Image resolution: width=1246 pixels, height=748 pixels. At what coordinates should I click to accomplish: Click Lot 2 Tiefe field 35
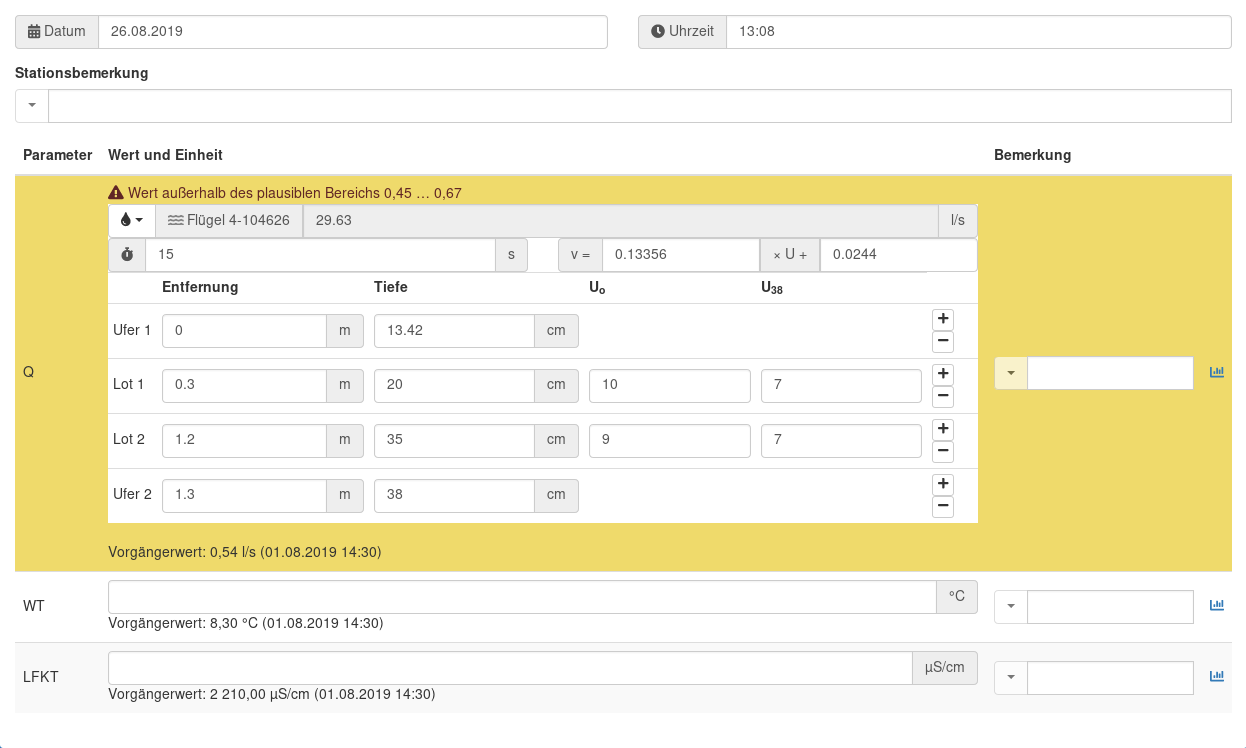click(455, 441)
